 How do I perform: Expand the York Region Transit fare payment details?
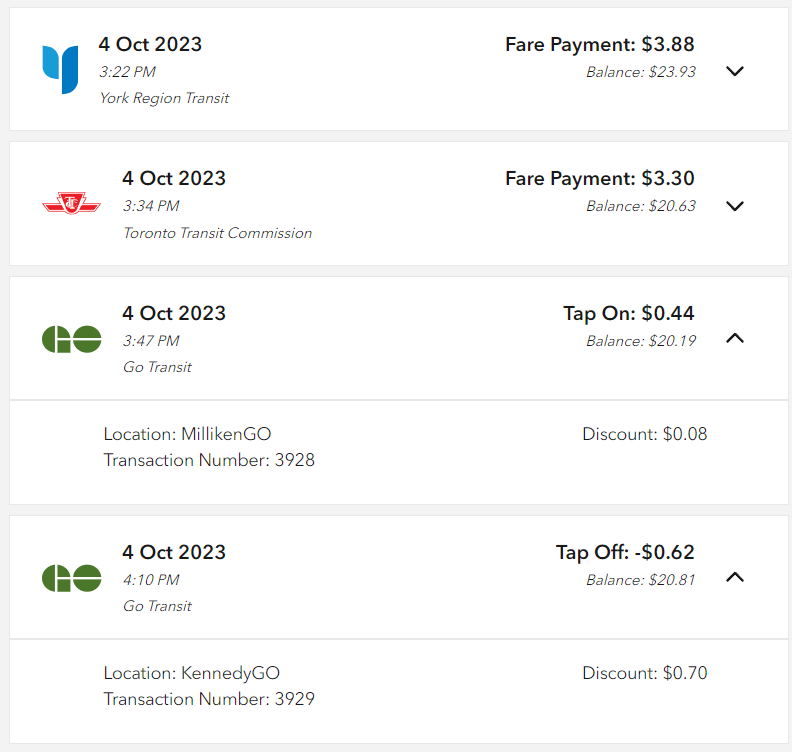click(x=735, y=71)
